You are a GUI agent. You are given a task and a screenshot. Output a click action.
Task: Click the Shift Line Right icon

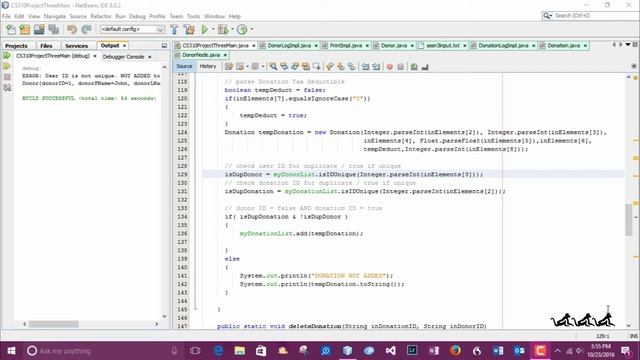(x=376, y=67)
